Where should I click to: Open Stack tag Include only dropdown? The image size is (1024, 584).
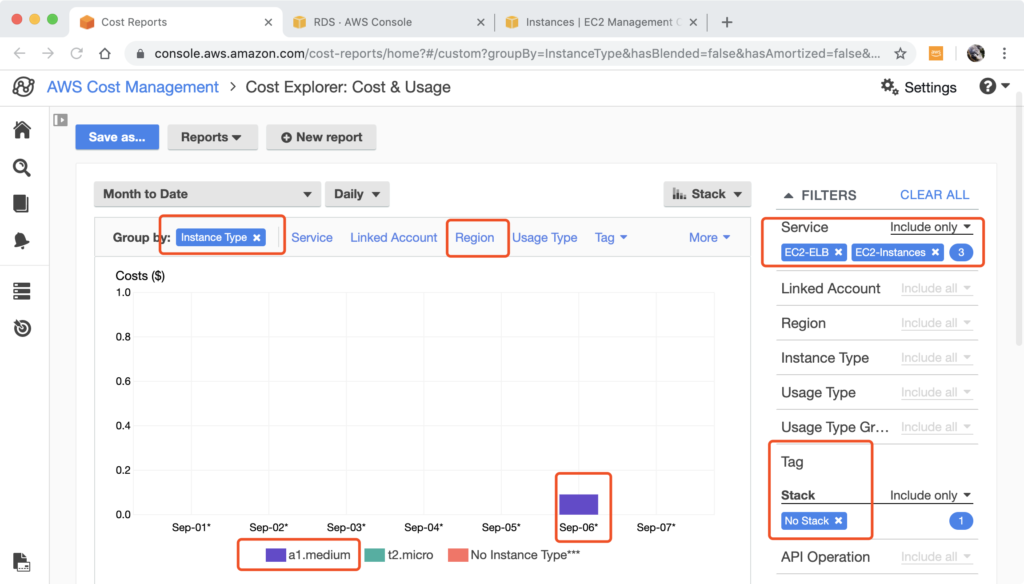tap(931, 495)
